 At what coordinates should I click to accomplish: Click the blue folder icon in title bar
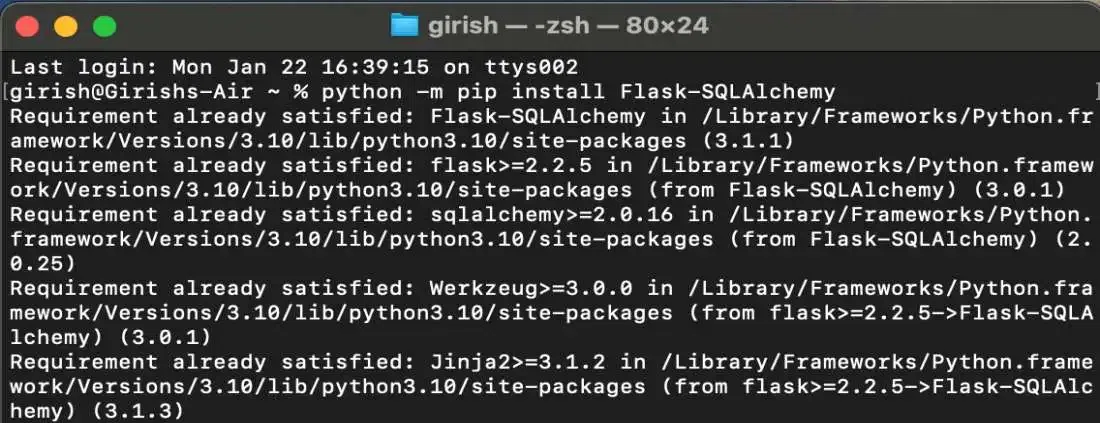tap(404, 25)
